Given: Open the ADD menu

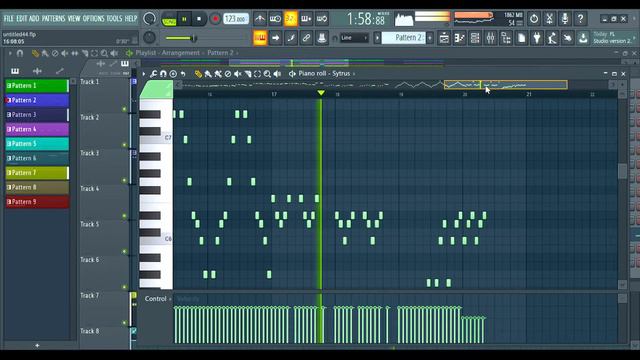Looking at the screenshot, I should [x=34, y=19].
